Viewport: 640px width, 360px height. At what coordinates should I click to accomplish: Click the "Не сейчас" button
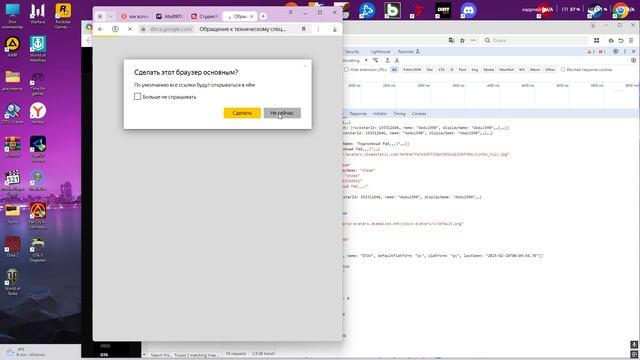282,113
